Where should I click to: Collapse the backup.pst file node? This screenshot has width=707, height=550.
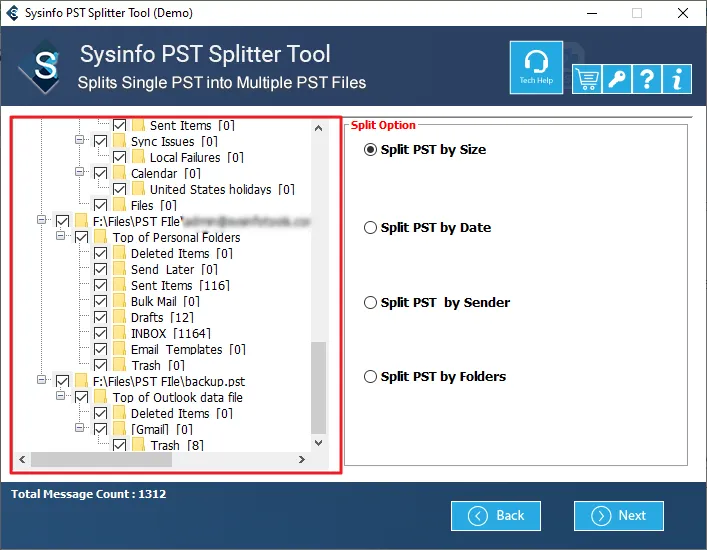41,380
